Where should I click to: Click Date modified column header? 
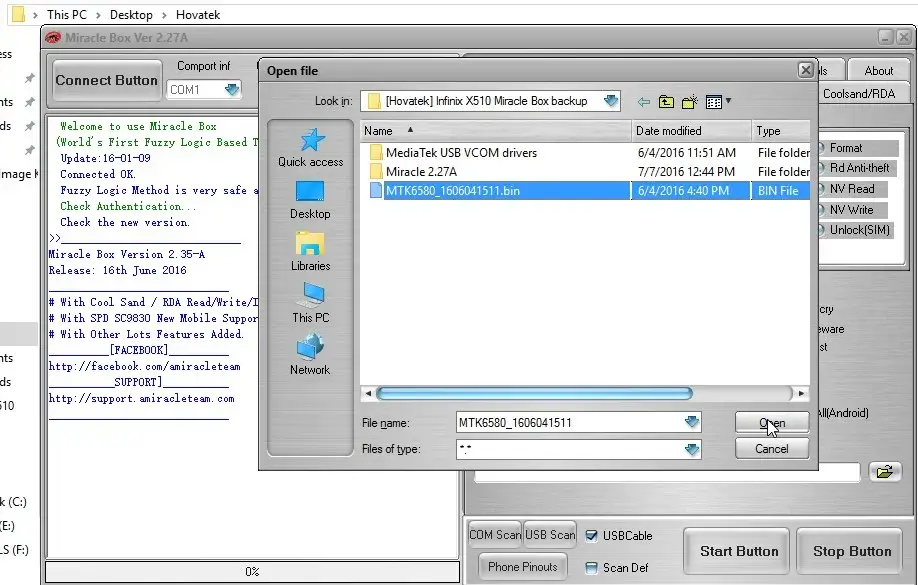692,131
